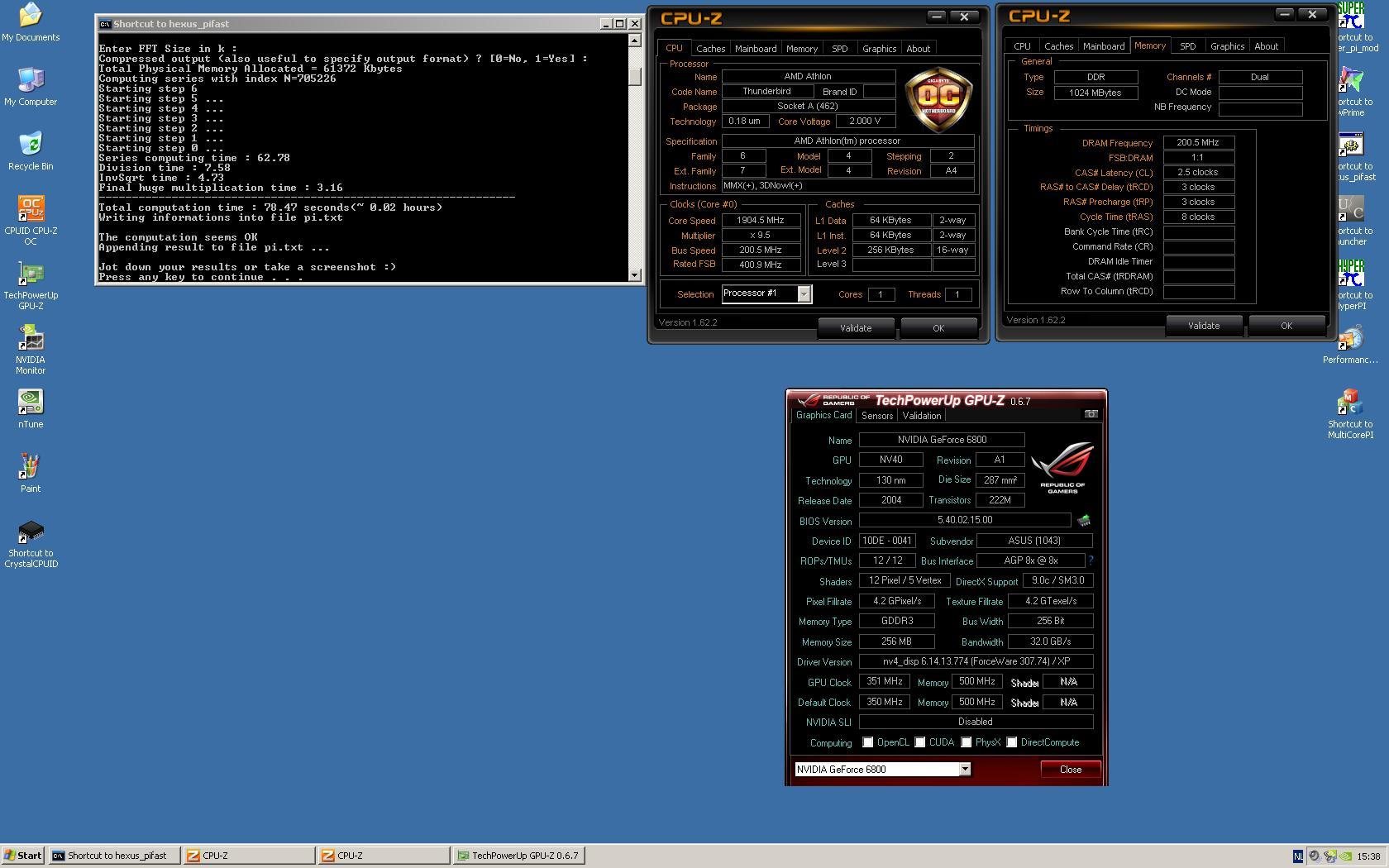Launch the TechPowerUp GPU-Z desktop shortcut

[31, 285]
